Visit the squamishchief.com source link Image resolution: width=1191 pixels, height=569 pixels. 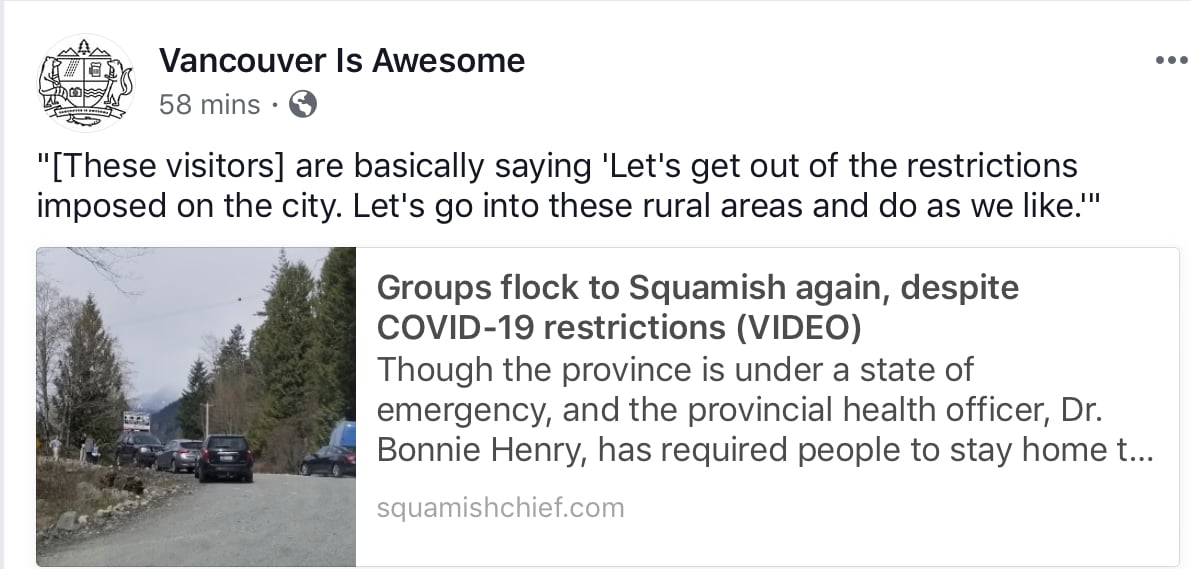tap(501, 507)
